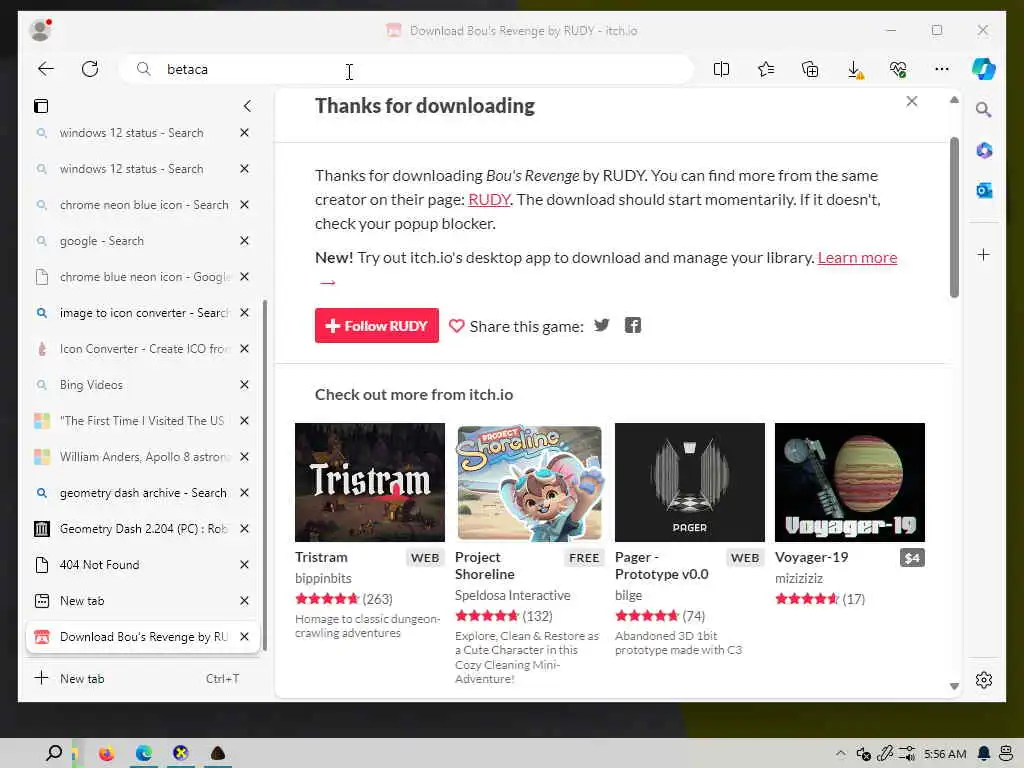Close the google - Search tab
Viewport: 1024px width, 768px height.
tap(244, 241)
